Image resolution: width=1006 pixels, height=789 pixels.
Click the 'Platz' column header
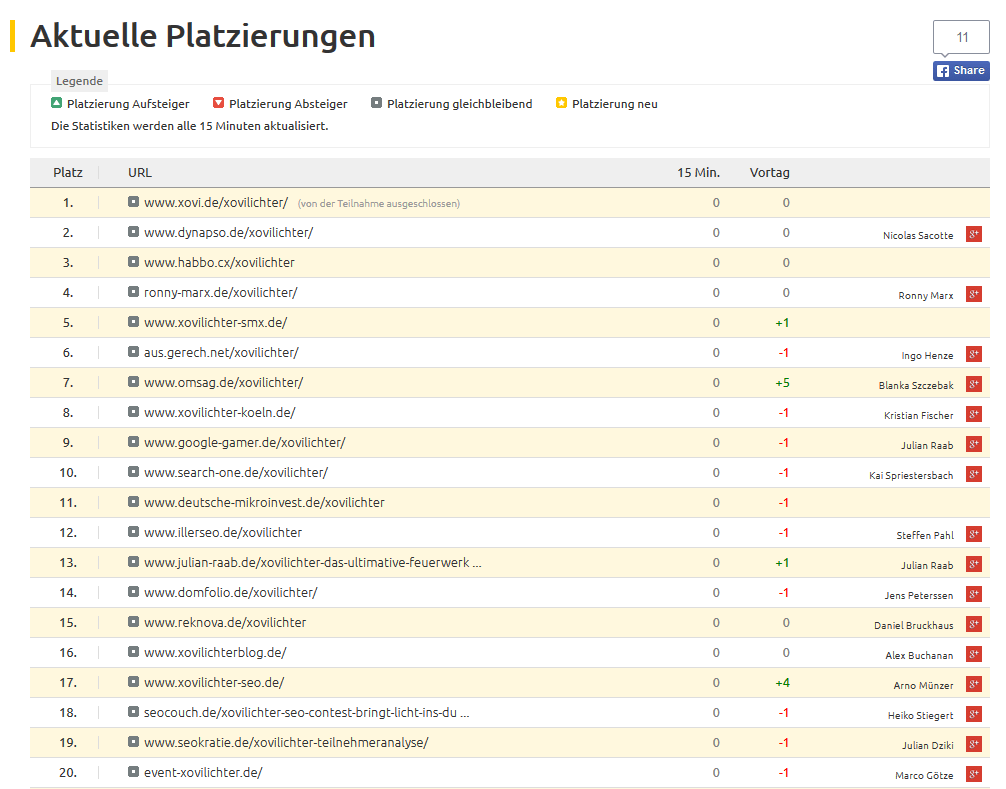point(68,172)
